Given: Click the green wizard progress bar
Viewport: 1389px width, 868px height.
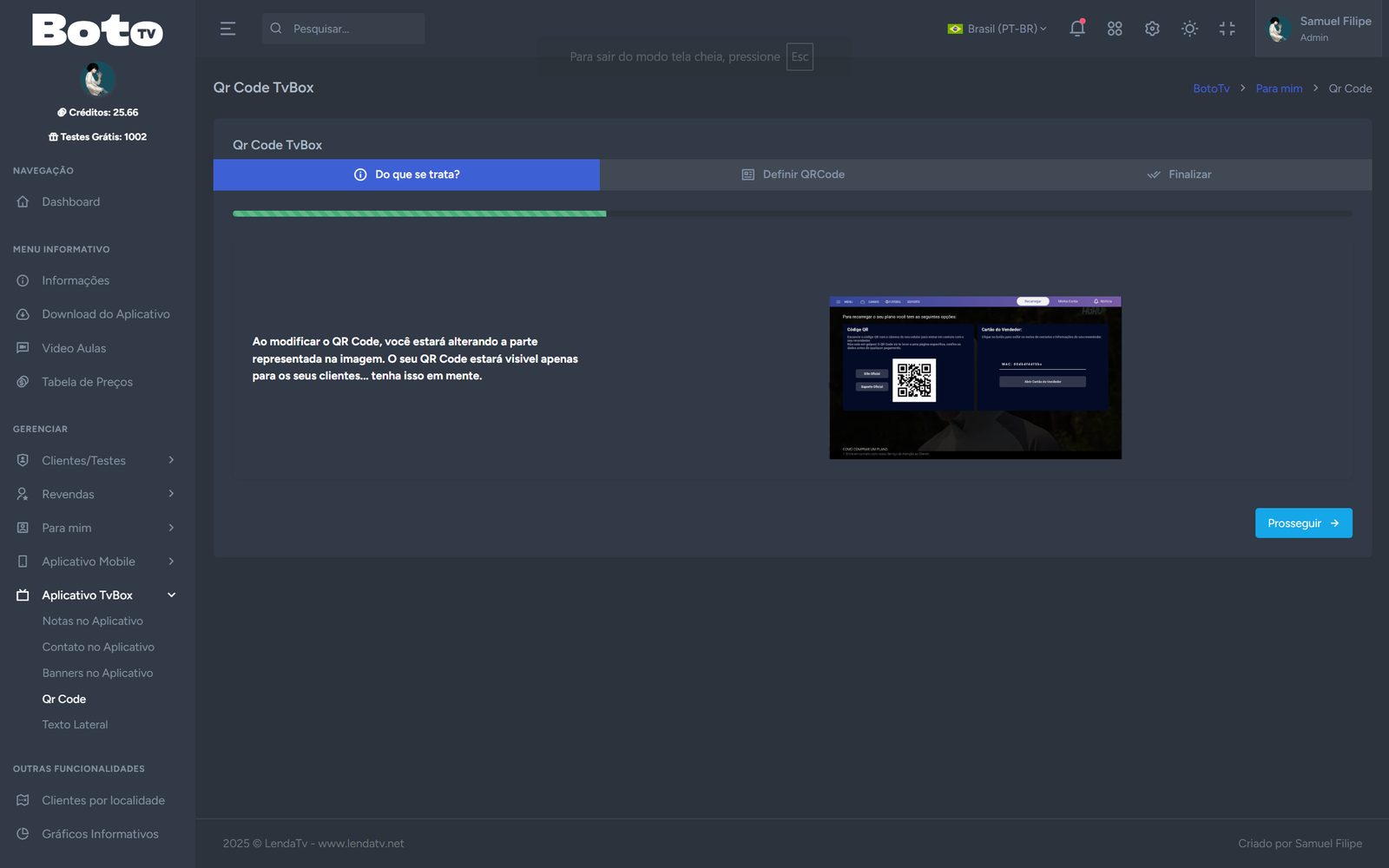Looking at the screenshot, I should coord(419,214).
